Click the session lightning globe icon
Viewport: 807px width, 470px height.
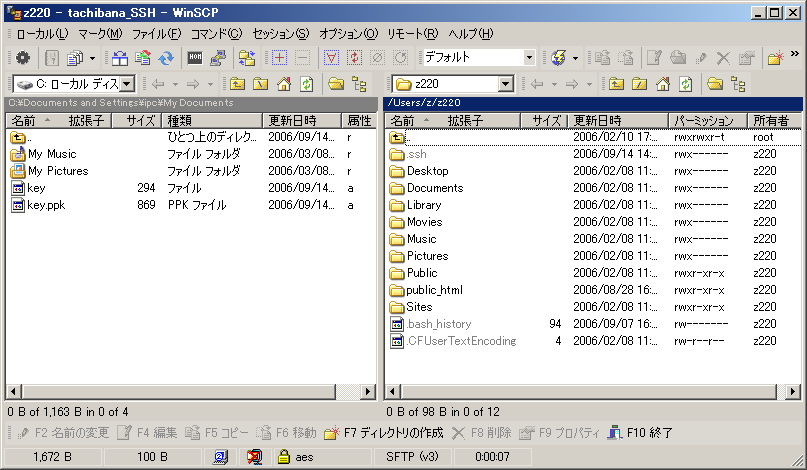[x=559, y=58]
